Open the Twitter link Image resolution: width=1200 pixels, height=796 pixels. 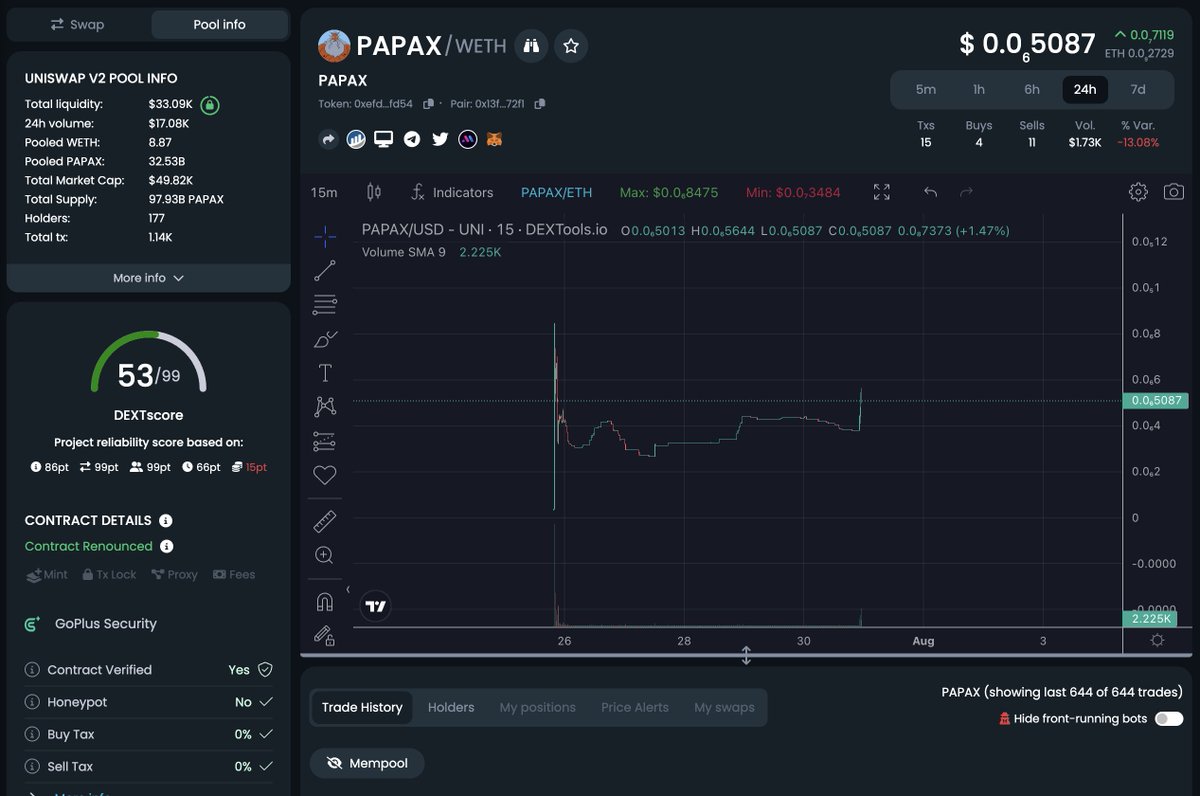[x=440, y=139]
